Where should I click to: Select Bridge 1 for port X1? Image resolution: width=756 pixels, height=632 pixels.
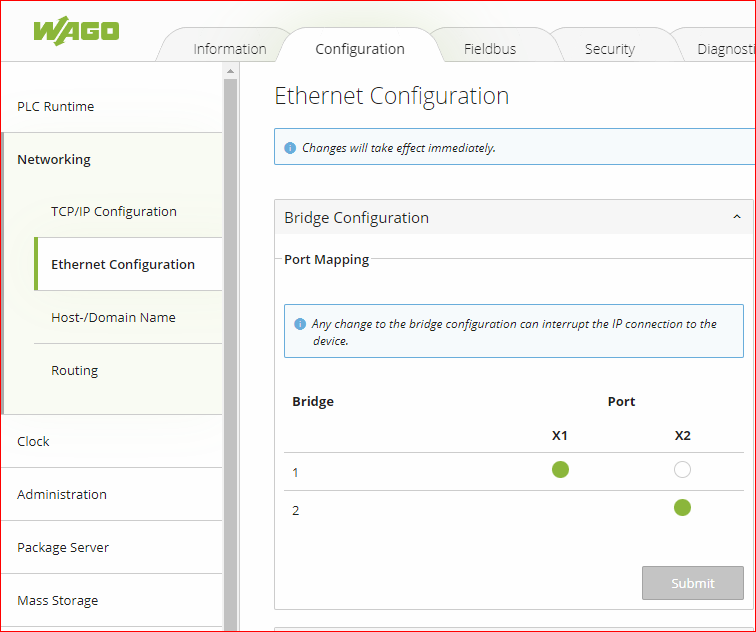click(x=560, y=470)
